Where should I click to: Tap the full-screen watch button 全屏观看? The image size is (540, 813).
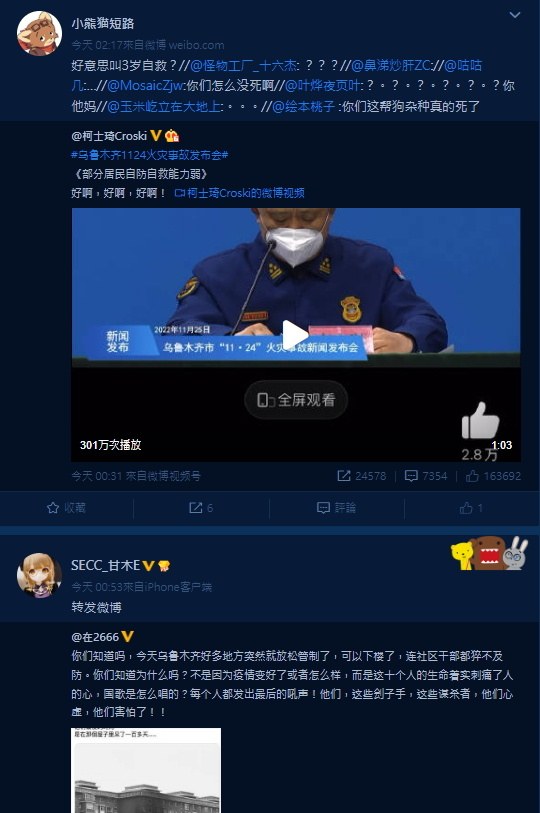296,400
